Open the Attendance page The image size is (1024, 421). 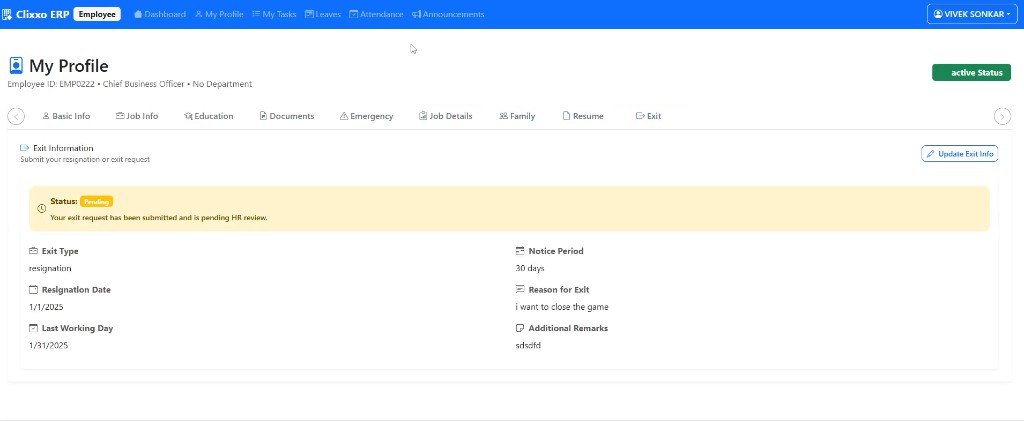(x=376, y=14)
